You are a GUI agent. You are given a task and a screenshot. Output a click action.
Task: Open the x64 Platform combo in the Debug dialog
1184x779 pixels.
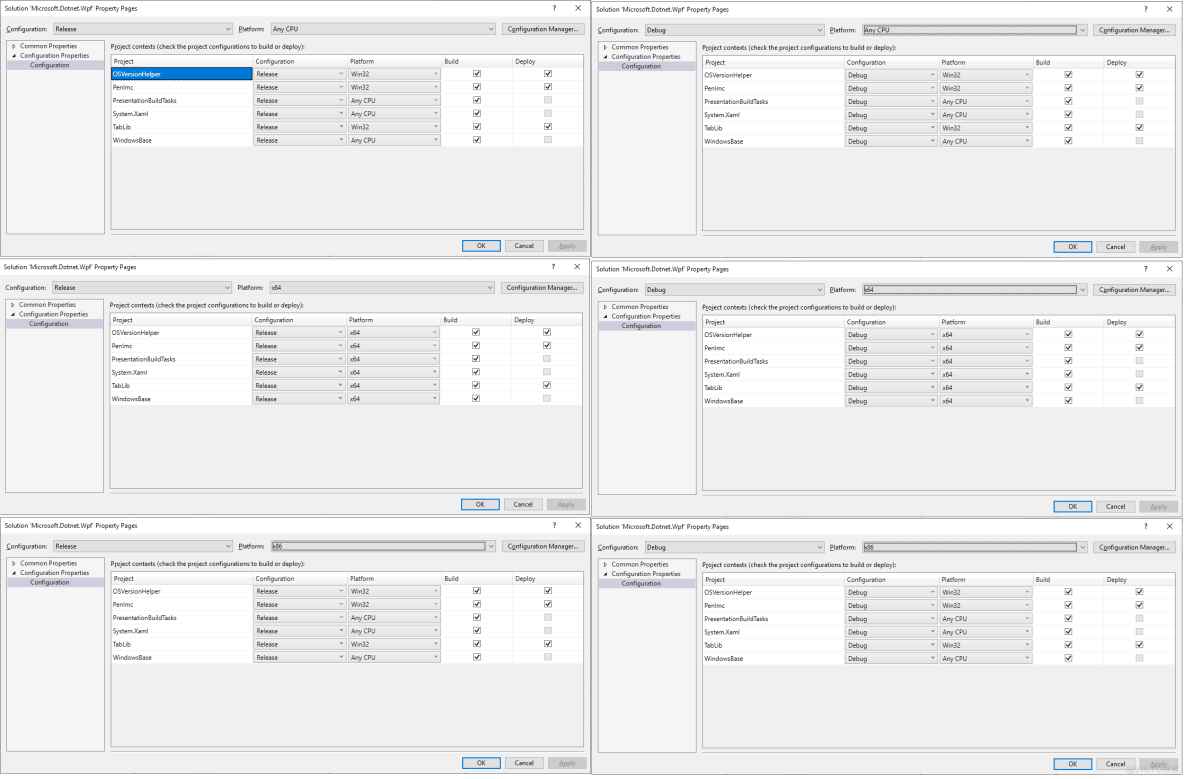(x=970, y=289)
